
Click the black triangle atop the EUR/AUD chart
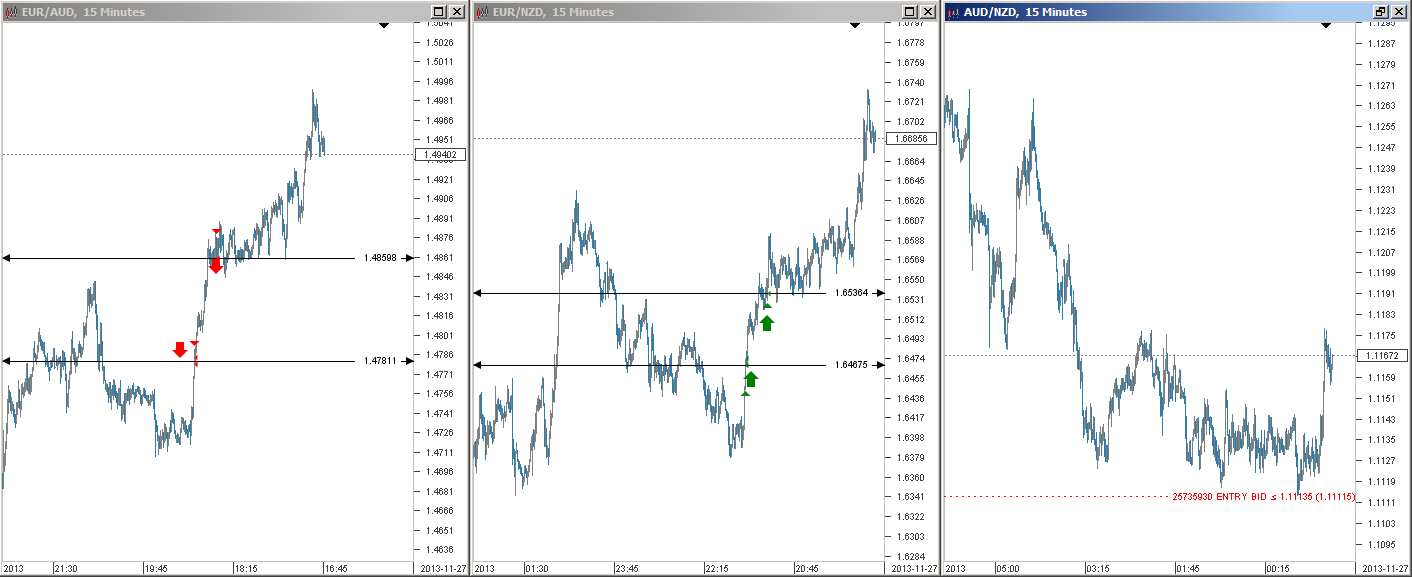coord(384,25)
